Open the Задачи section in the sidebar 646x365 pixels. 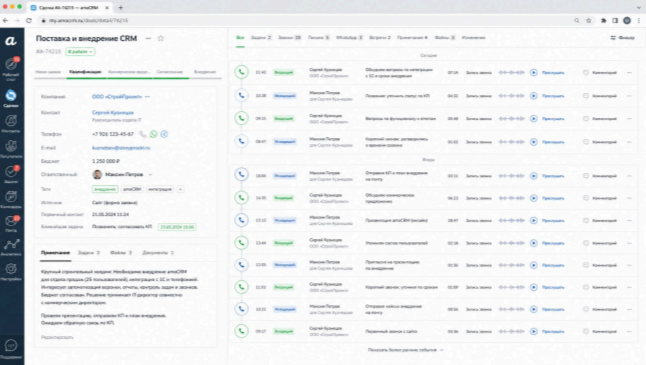pyautogui.click(x=11, y=174)
